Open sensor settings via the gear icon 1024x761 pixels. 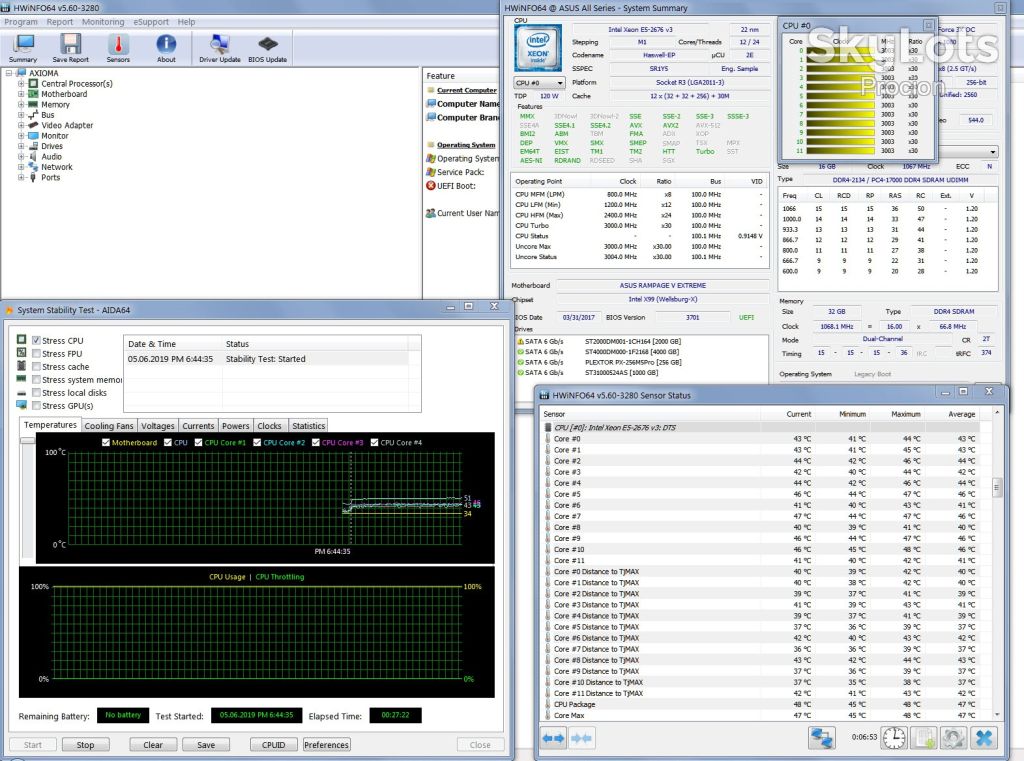953,738
